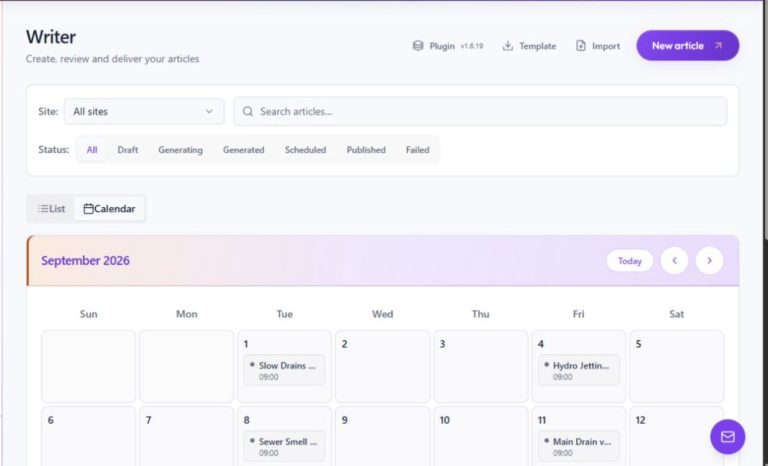
Task: Open the Plugin v1.6.19 option
Action: (x=448, y=46)
